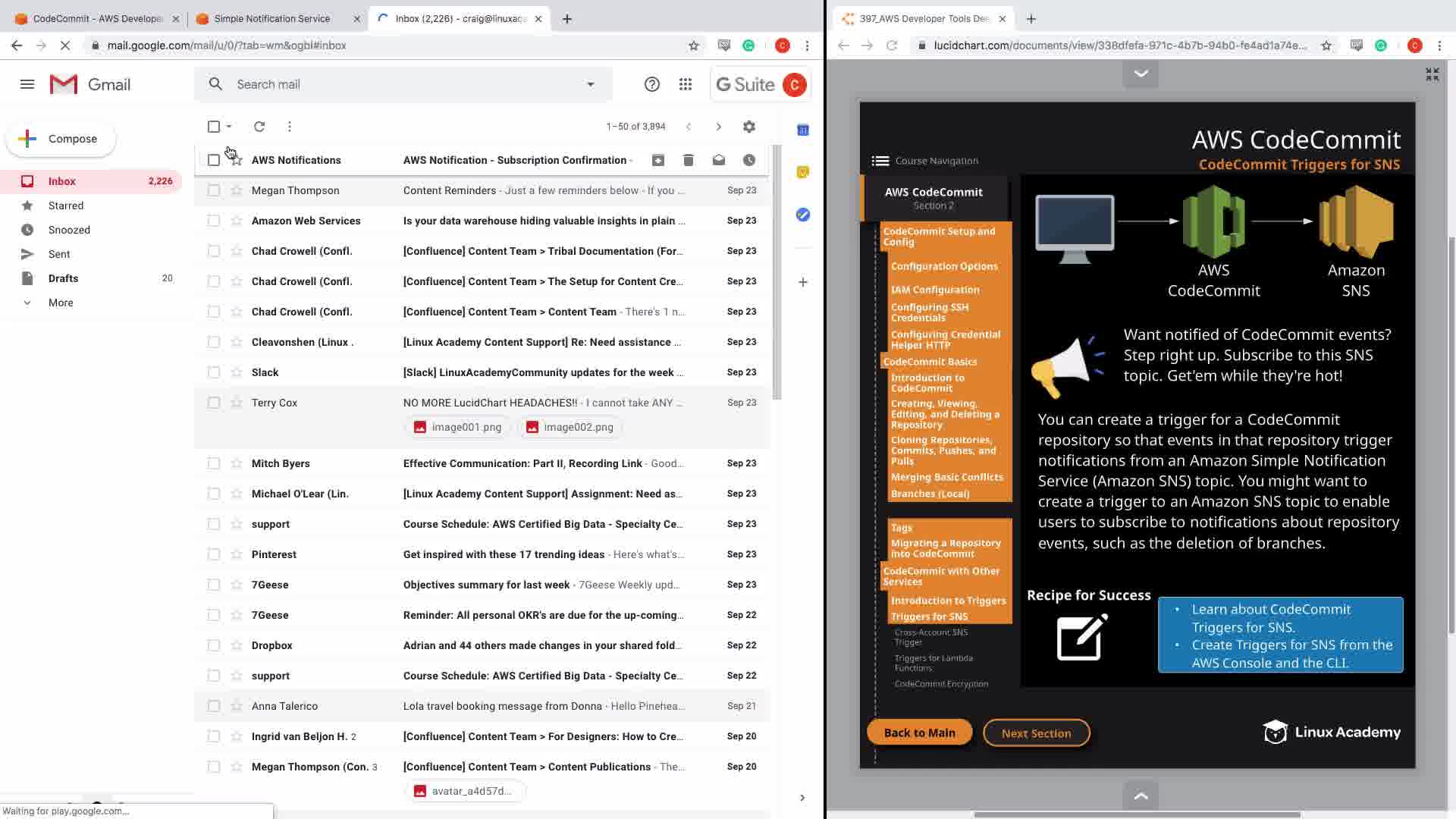Click Next Section in slide
This screenshot has width=1456, height=819.
pyautogui.click(x=1036, y=733)
